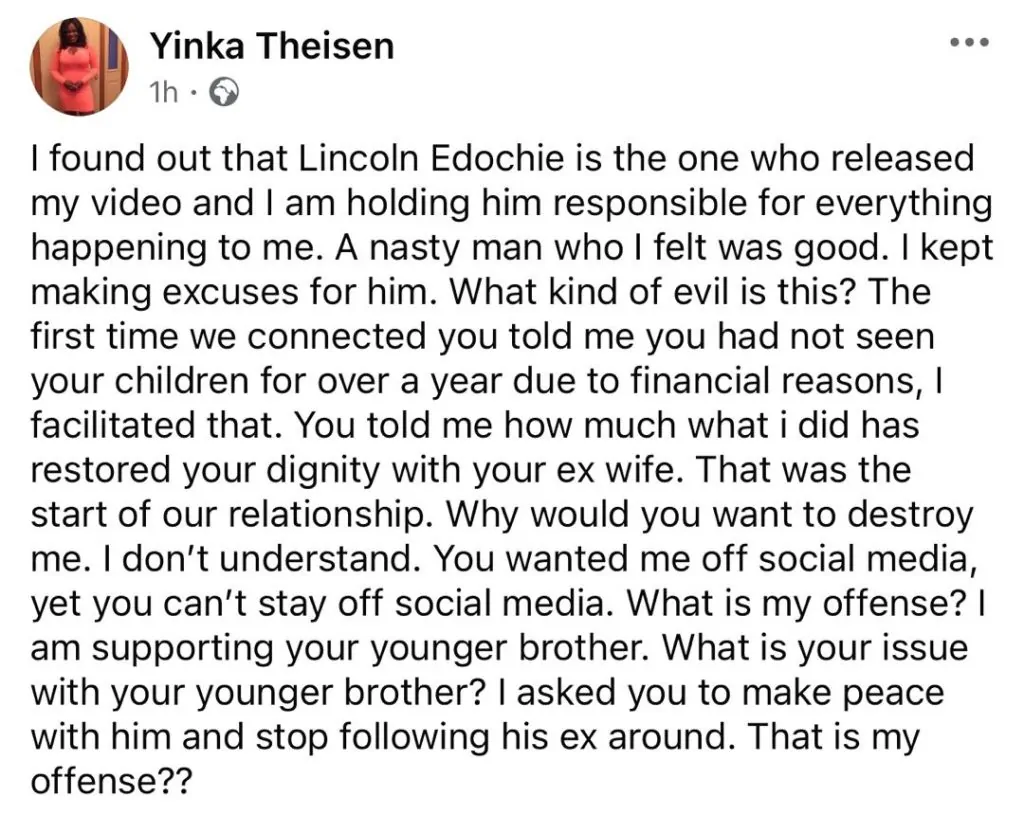Screen dimensions: 1024x815
Task: Click the globe public audience icon
Action: [225, 93]
